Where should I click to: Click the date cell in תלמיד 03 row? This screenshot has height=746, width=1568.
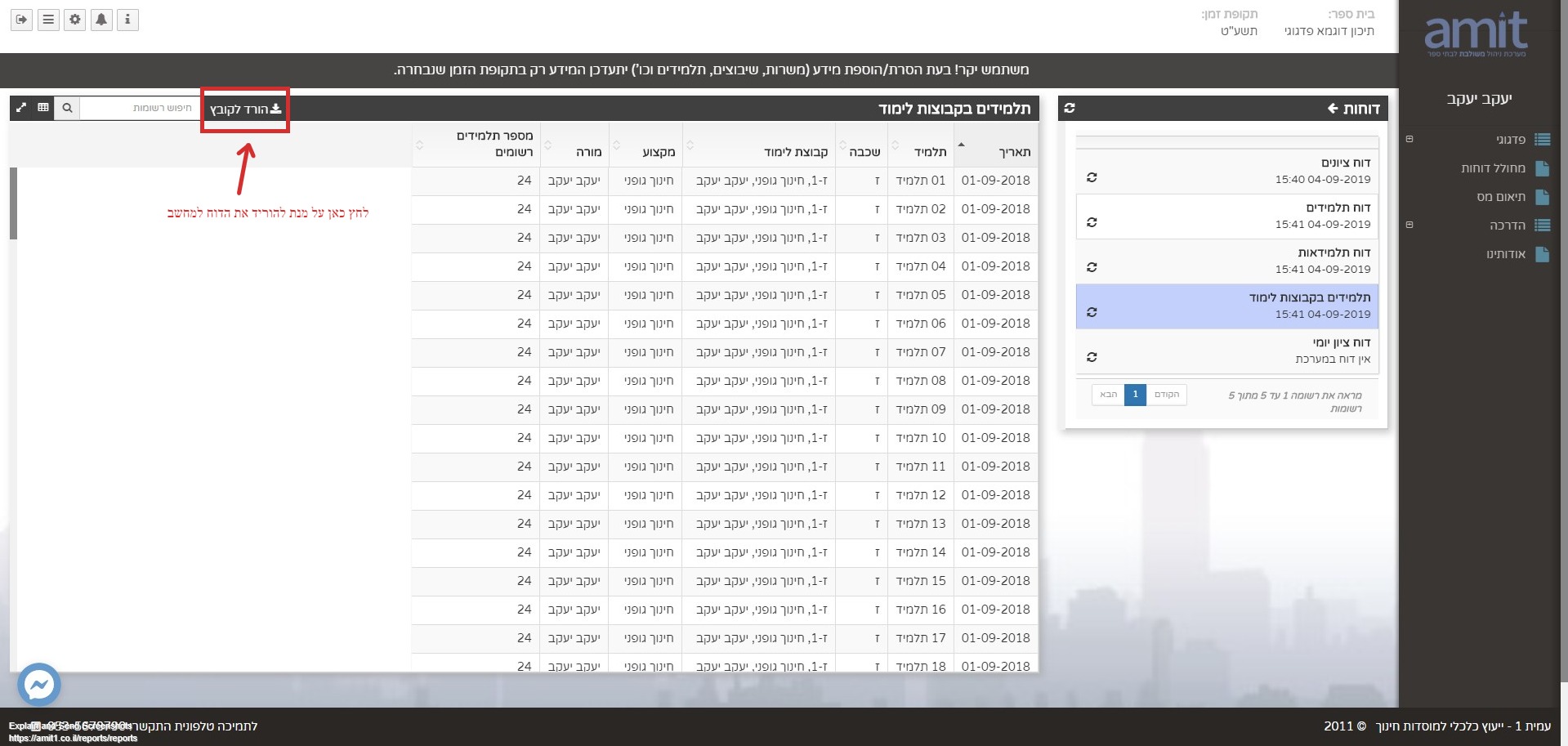(x=996, y=238)
